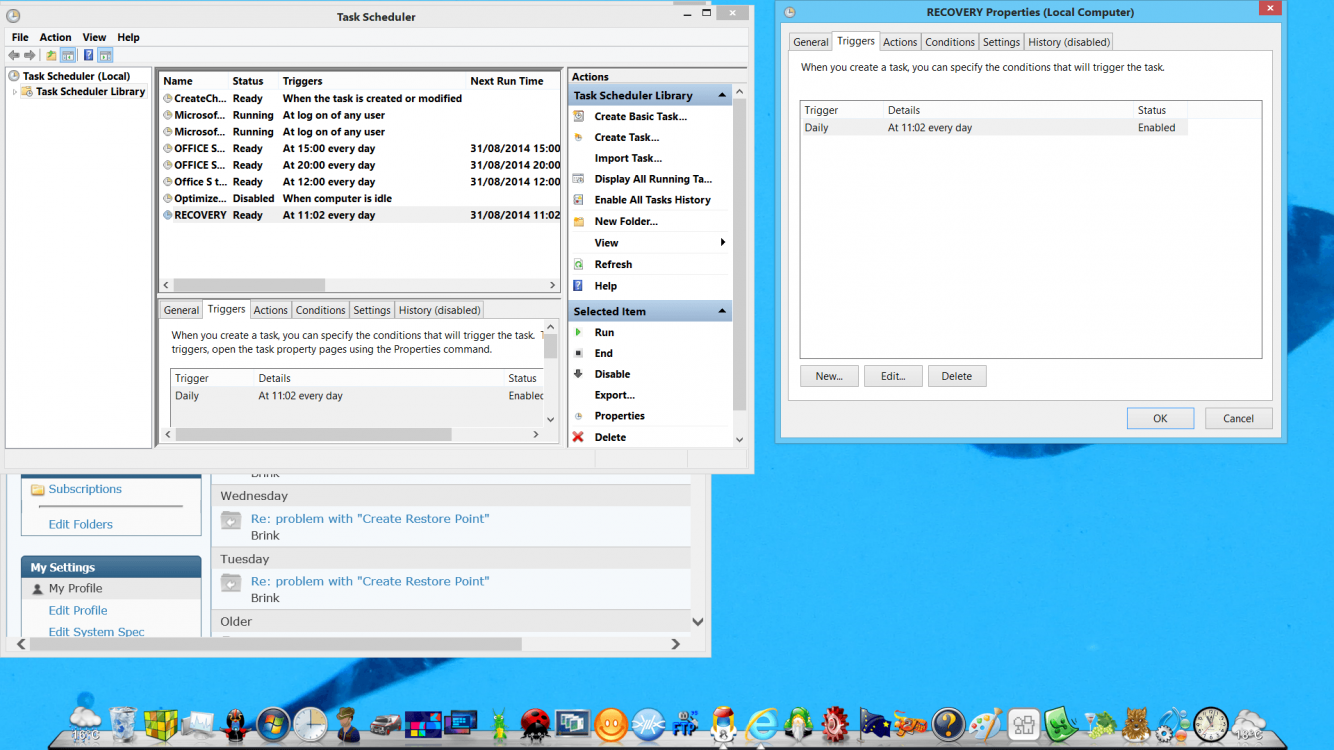Screen dimensions: 1334x750
Task: Open Edit Profile link under My Settings
Action: coord(78,610)
